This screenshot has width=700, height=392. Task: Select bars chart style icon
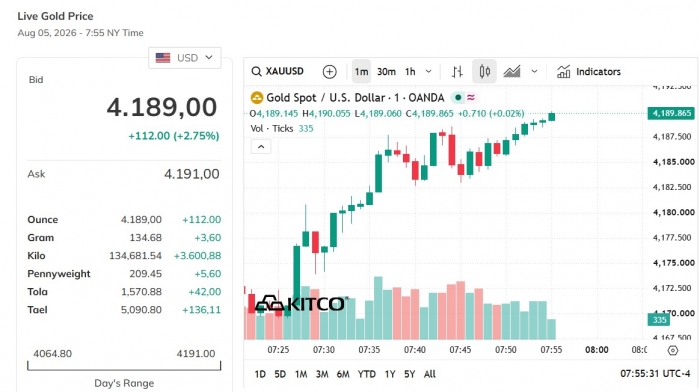pyautogui.click(x=457, y=71)
